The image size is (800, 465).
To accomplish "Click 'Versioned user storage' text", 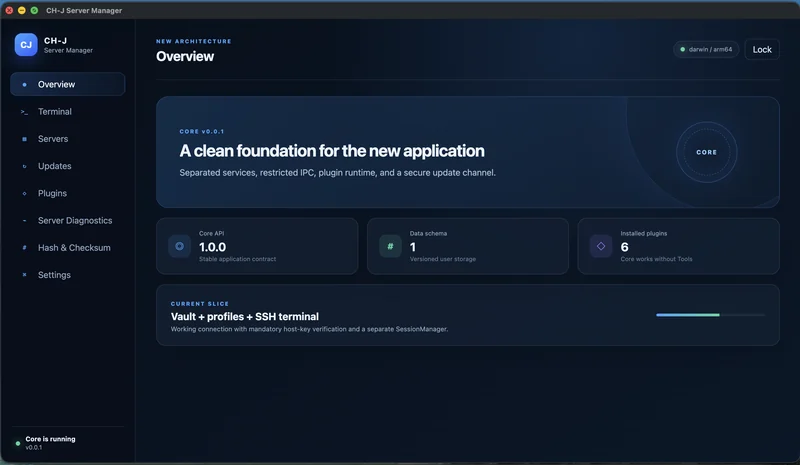I will point(443,259).
